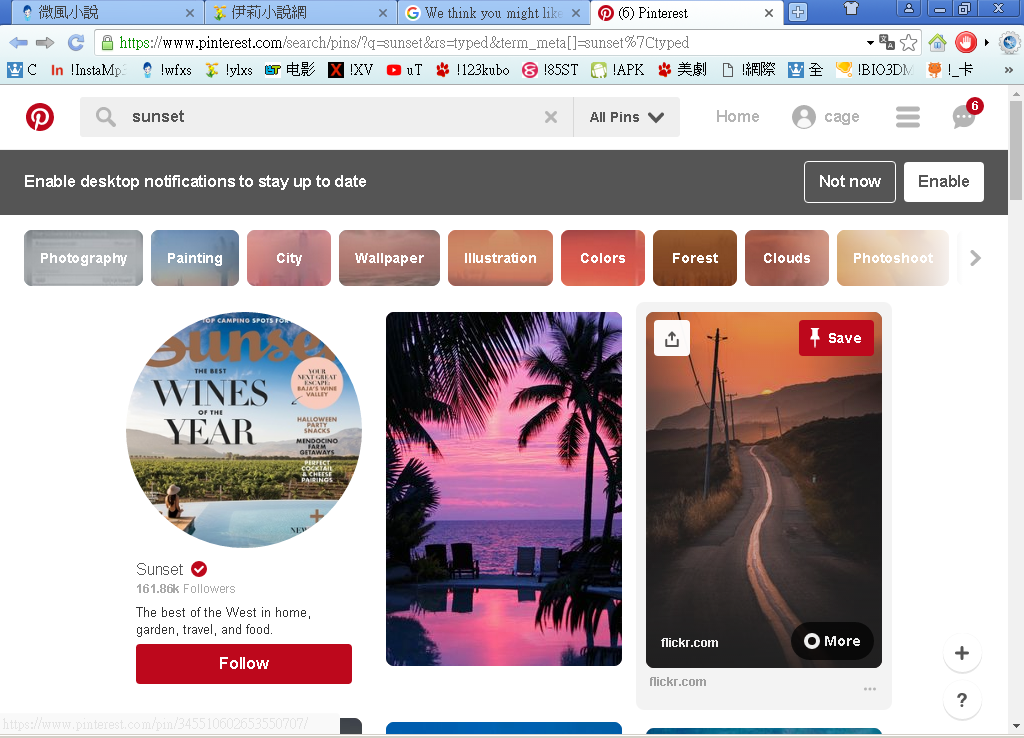Select the Painting category chip
Screen dimensions: 1024x738
pos(195,258)
